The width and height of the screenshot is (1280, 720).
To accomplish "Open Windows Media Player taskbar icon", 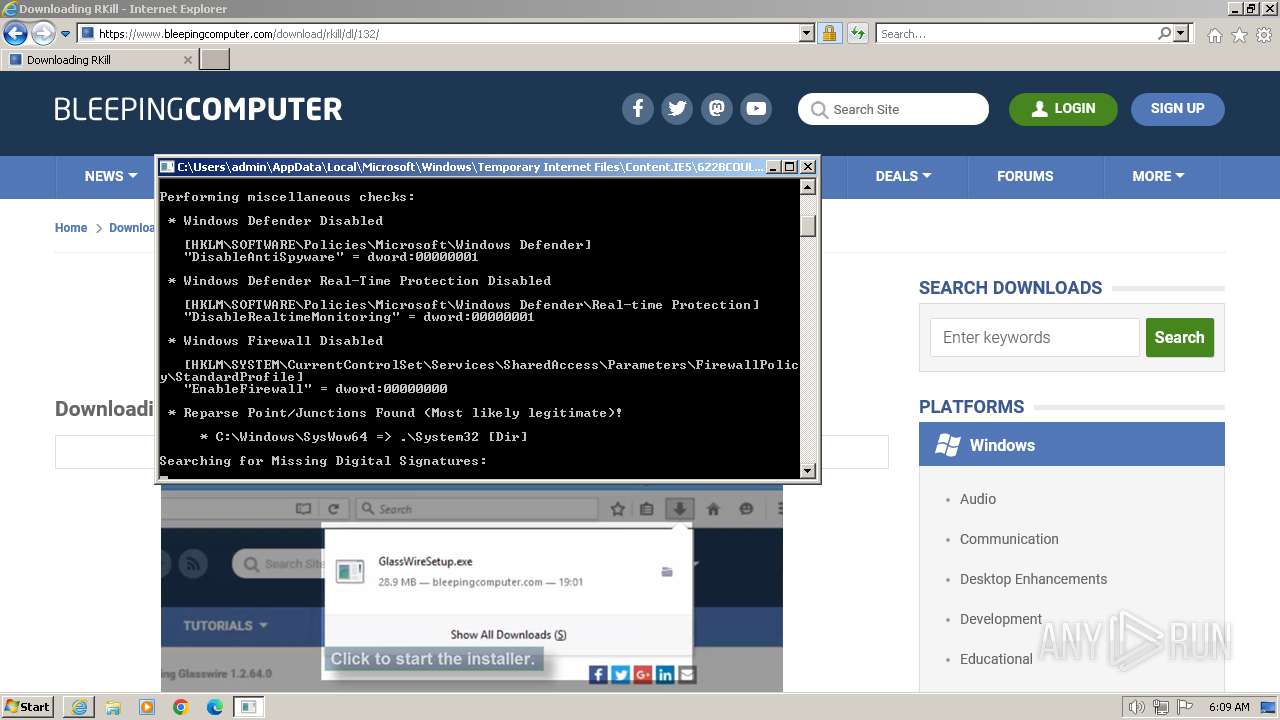I will click(x=147, y=707).
